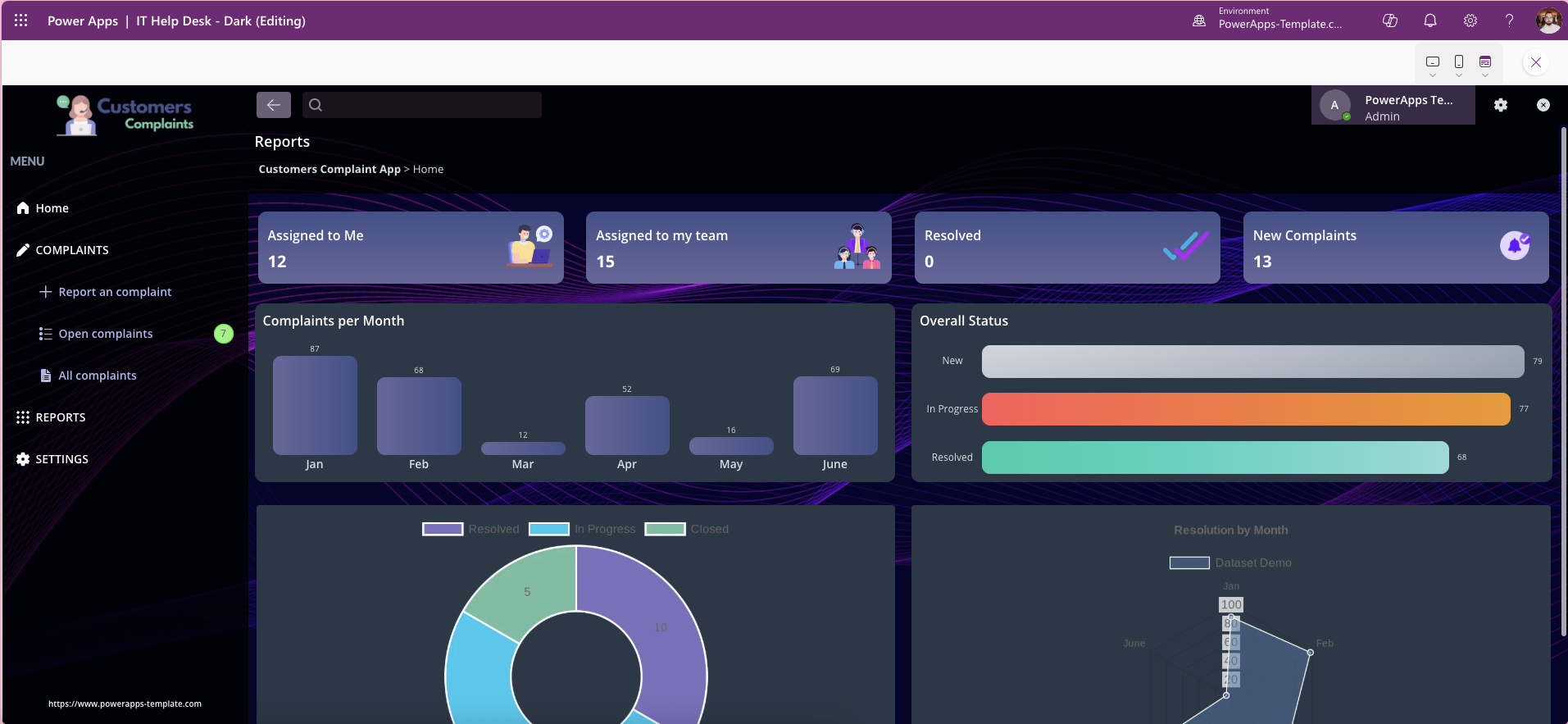Toggle Dataset Demo legend in radar chart
This screenshot has width=1568, height=724.
click(1230, 562)
